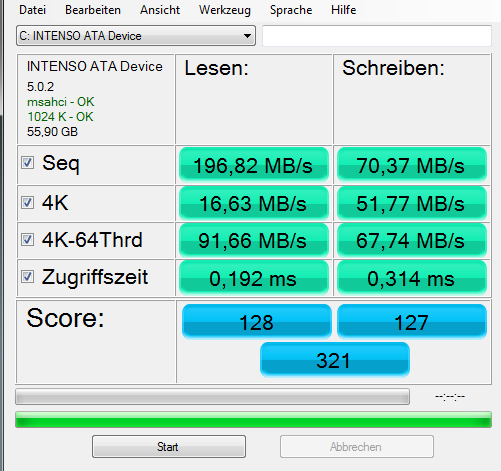Click the 4K-64Thrd read value 91,66 MB/s
Viewport: 501px width, 471px height.
(x=254, y=240)
